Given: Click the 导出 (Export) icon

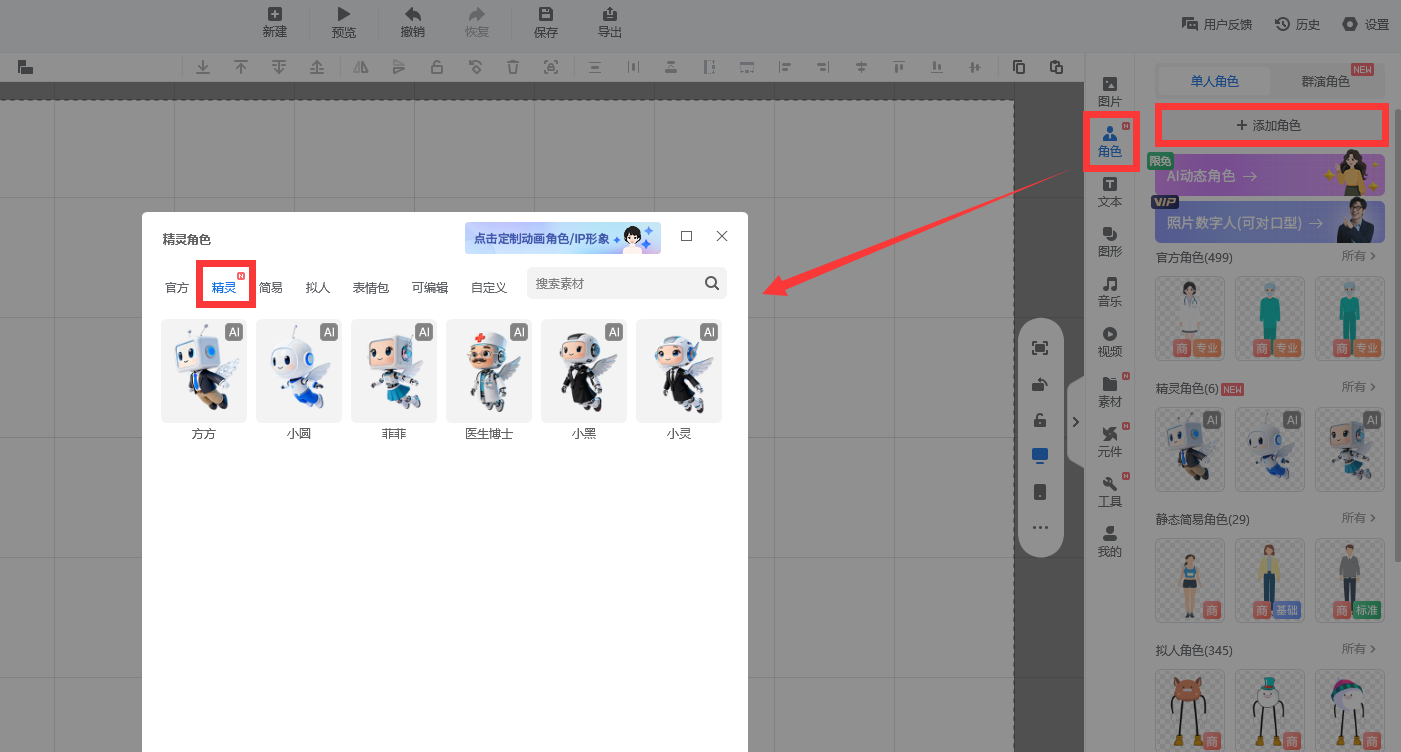Looking at the screenshot, I should (x=610, y=14).
